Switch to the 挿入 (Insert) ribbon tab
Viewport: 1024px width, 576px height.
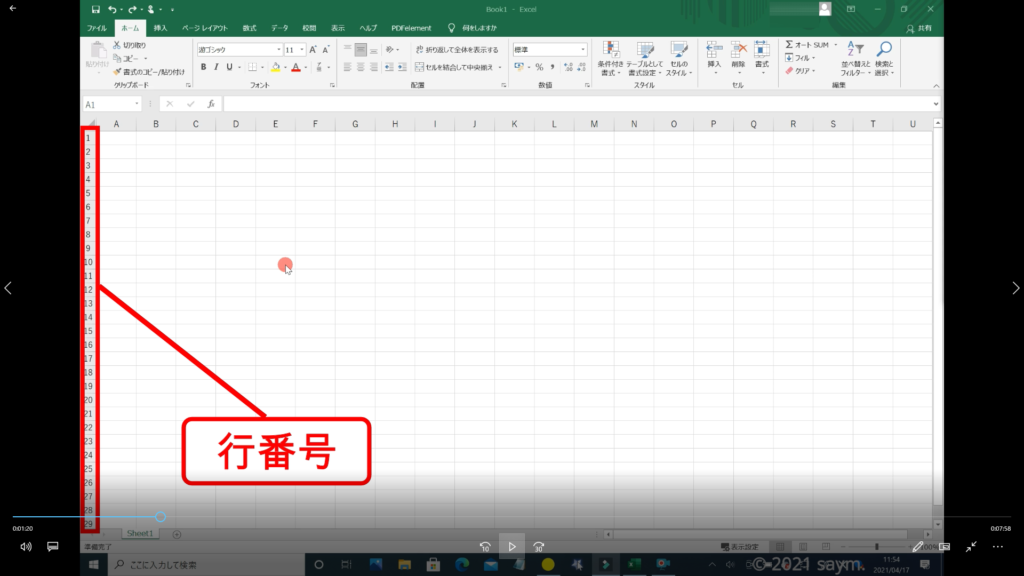(160, 28)
